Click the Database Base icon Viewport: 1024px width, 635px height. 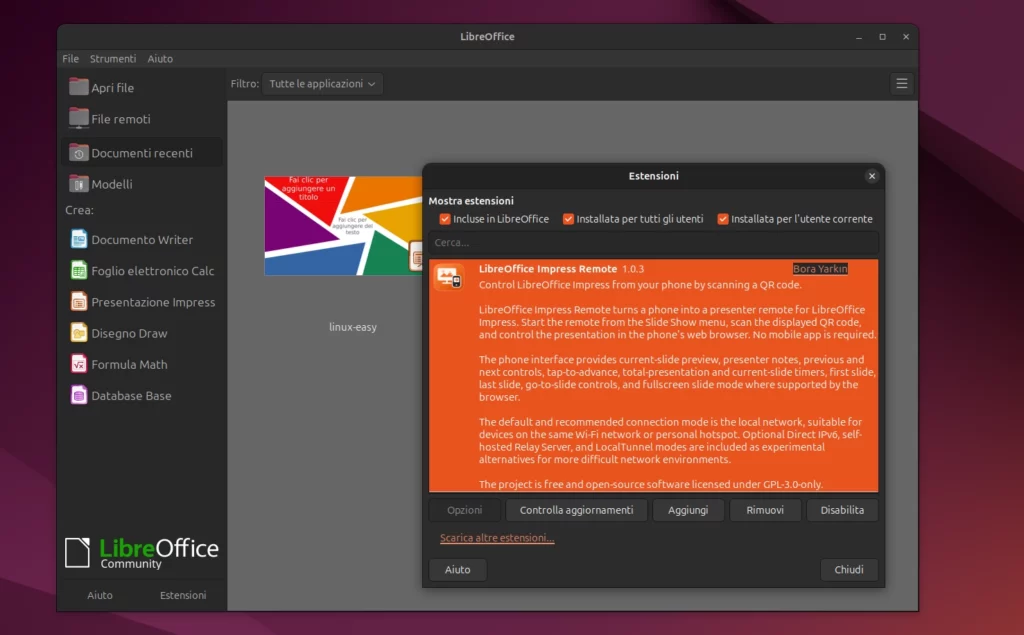(78, 395)
